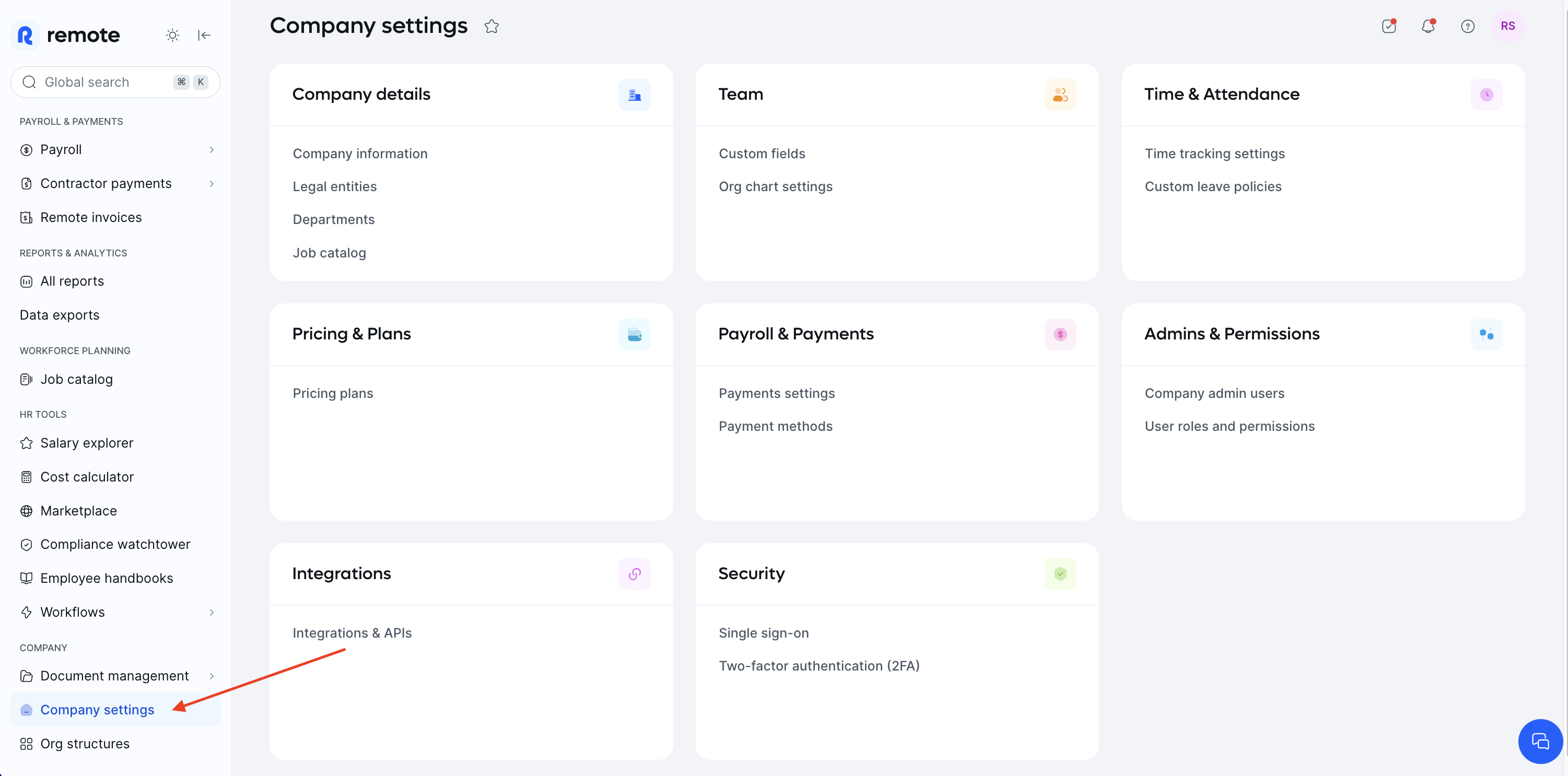
Task: Open the chat support bubble
Action: tap(1540, 740)
